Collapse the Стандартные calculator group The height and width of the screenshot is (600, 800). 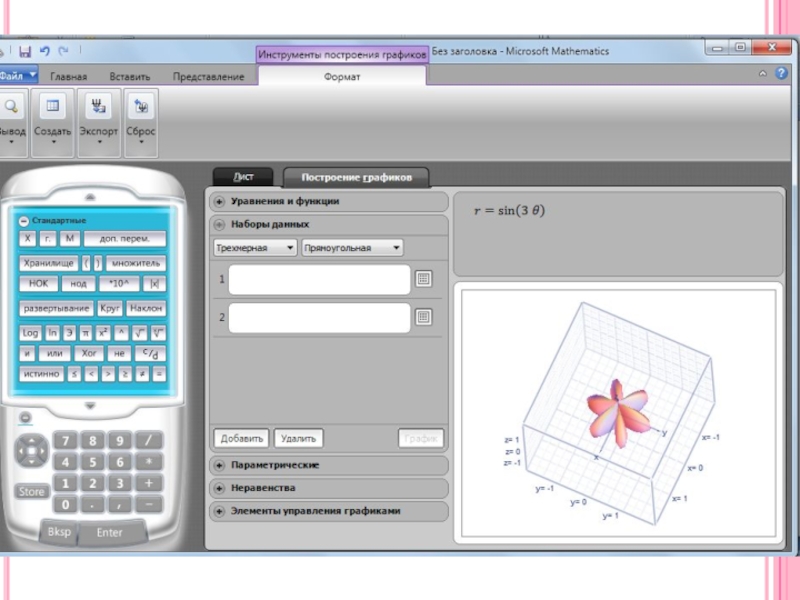coord(23,221)
